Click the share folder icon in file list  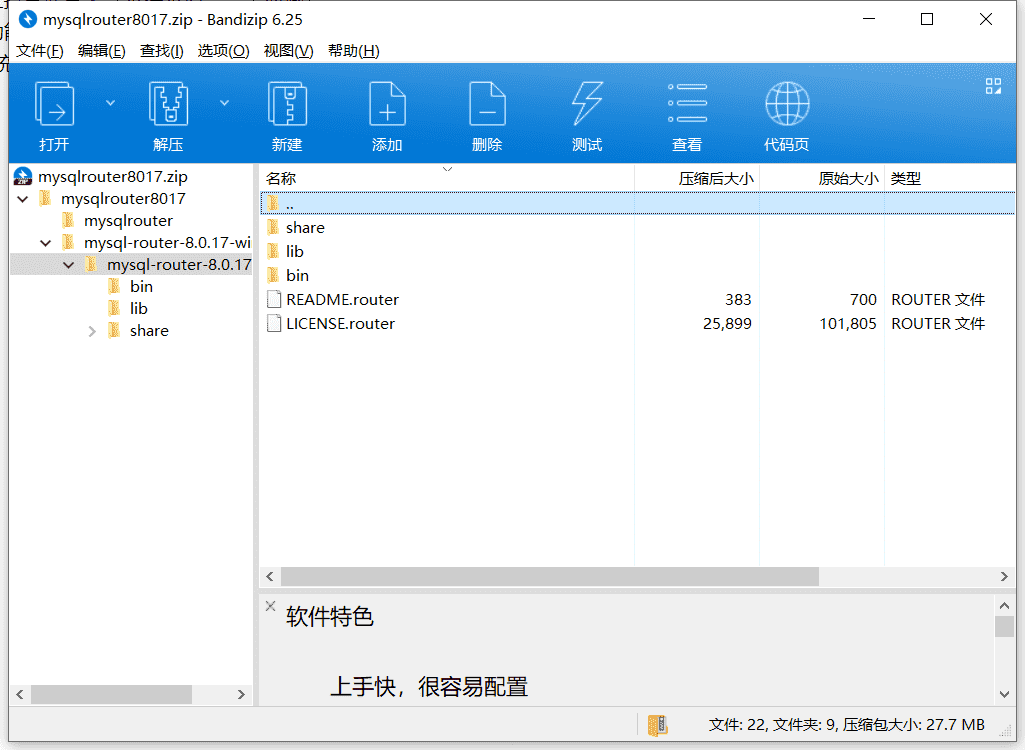tap(273, 227)
